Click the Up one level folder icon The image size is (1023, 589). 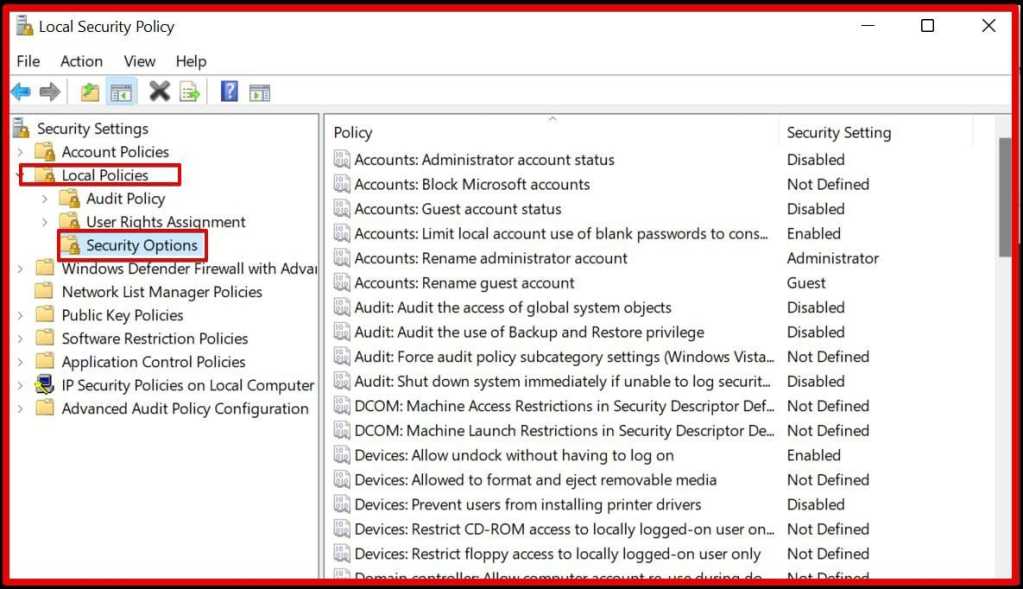(x=90, y=93)
